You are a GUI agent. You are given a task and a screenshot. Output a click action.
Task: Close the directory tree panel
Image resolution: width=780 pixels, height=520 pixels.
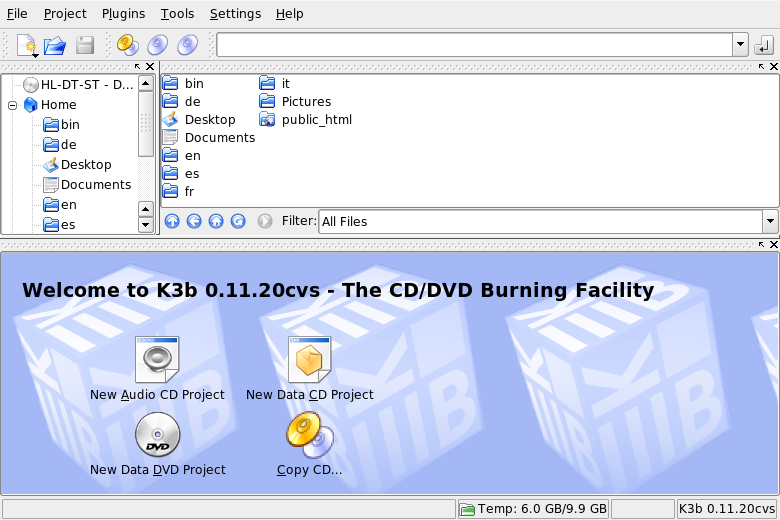click(150, 66)
